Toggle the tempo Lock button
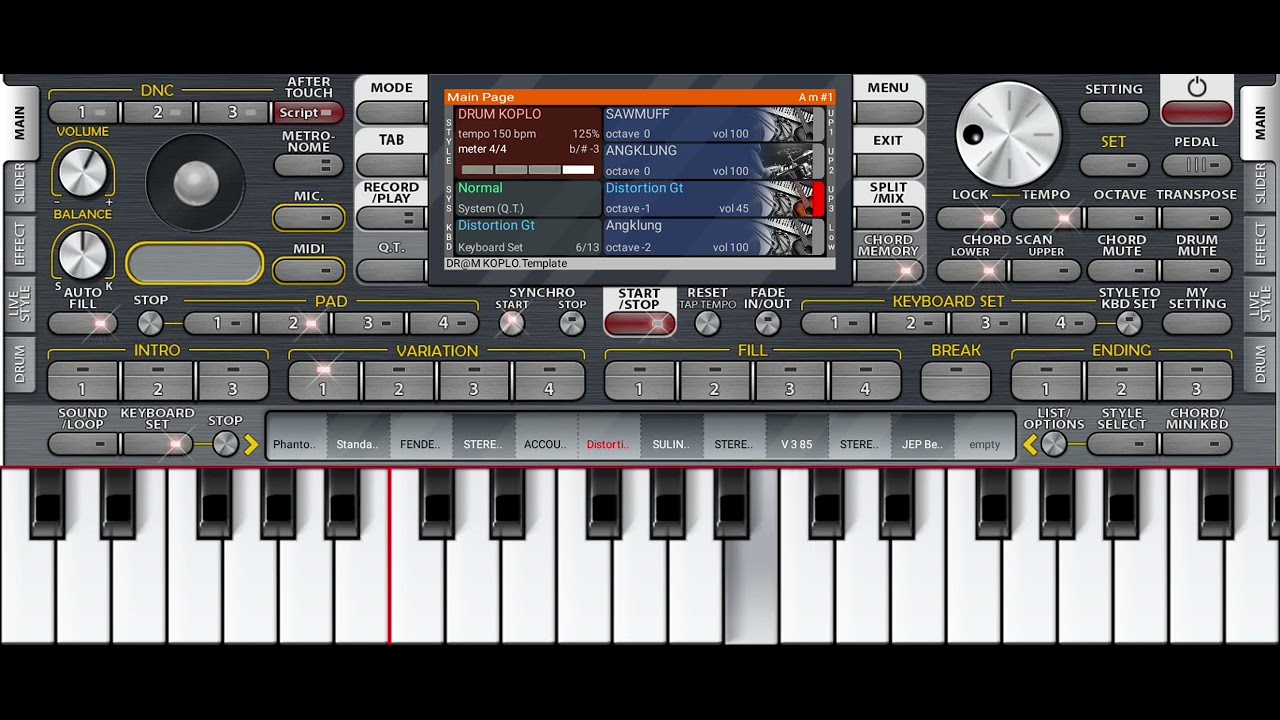Viewport: 1280px width, 720px height. [971, 218]
